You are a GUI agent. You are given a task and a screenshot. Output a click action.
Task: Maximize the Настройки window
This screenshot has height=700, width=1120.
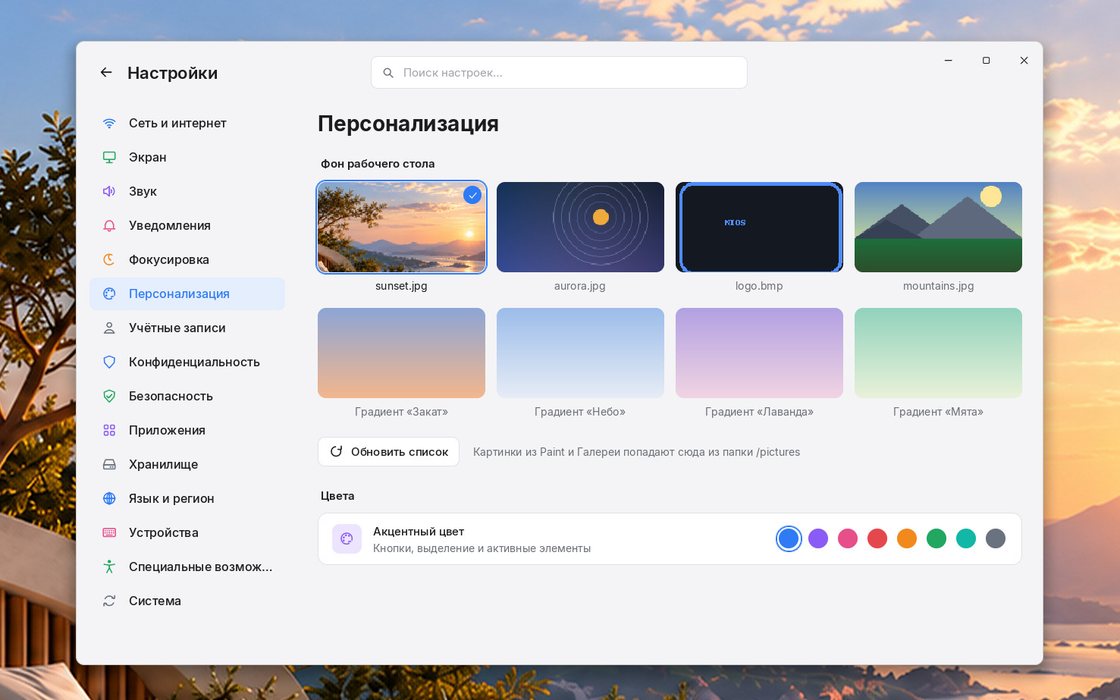pyautogui.click(x=986, y=61)
